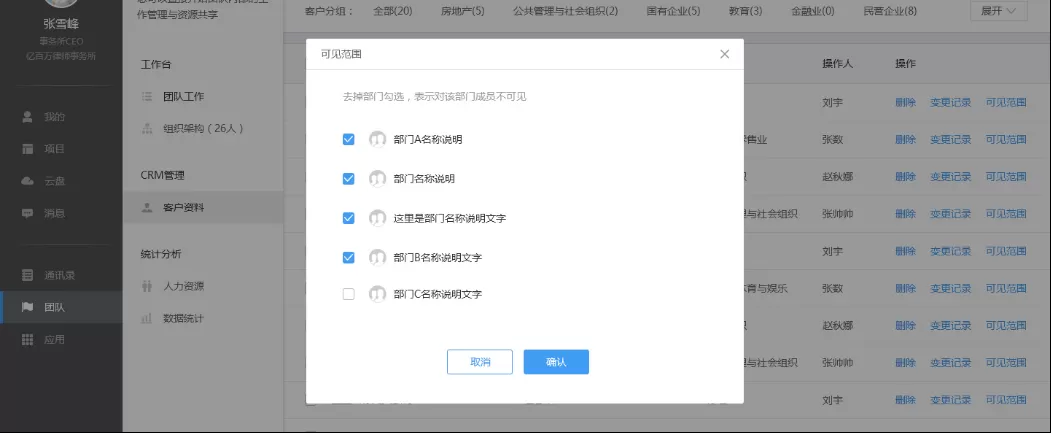This screenshot has width=1051, height=433.
Task: Open 通讯录 via its contacts icon
Action: [27, 275]
